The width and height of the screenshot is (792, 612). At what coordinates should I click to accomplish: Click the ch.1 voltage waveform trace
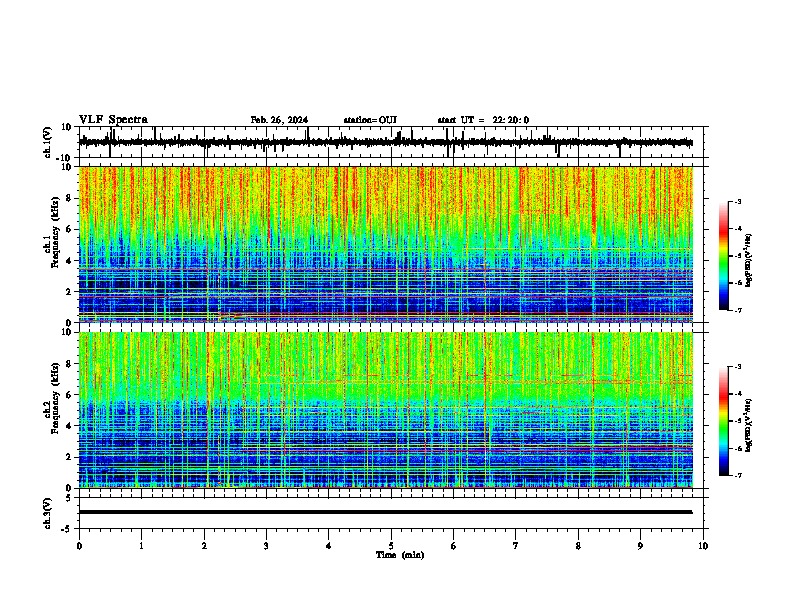385,143
